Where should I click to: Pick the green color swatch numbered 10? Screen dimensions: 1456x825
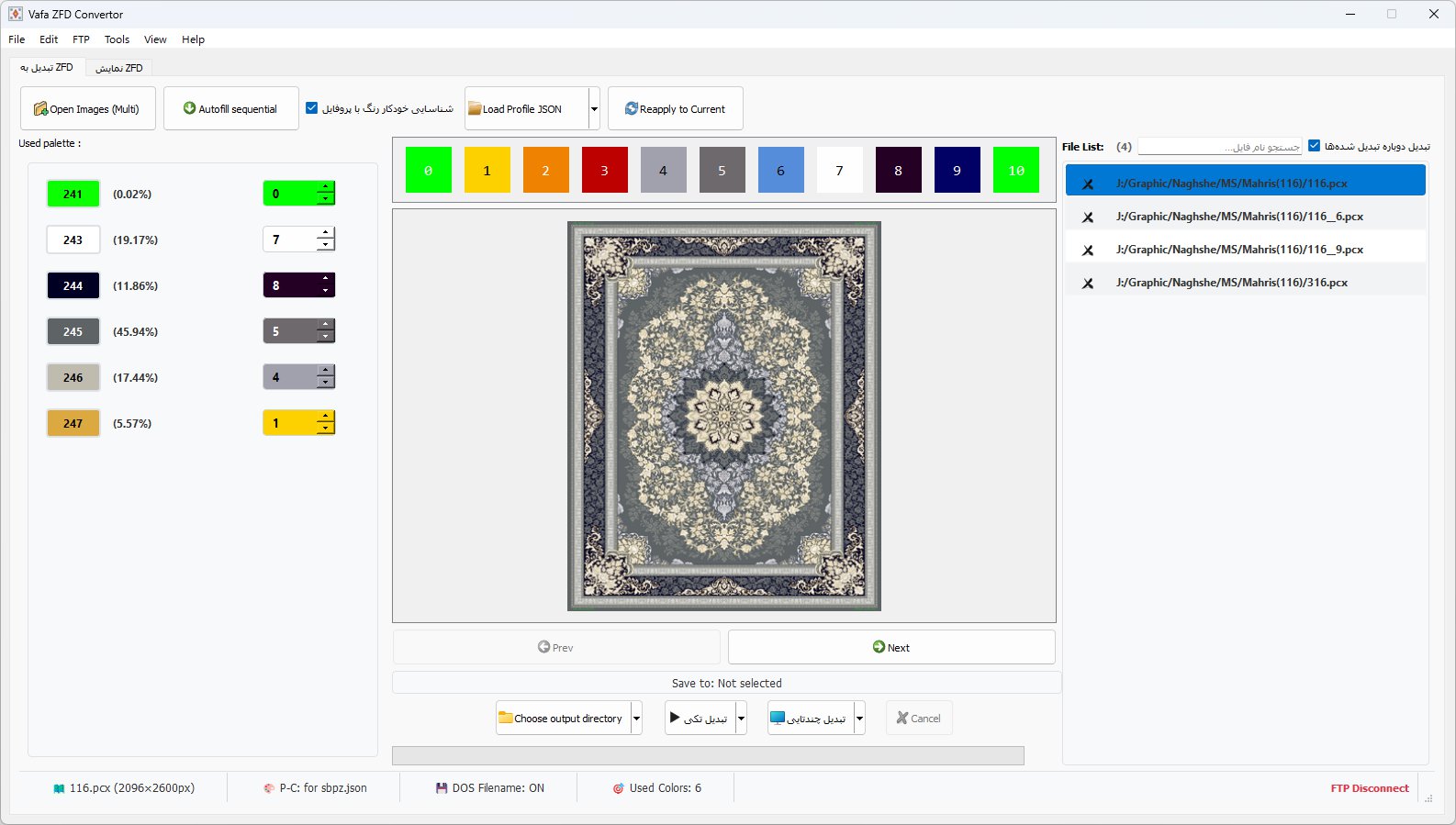click(1016, 170)
